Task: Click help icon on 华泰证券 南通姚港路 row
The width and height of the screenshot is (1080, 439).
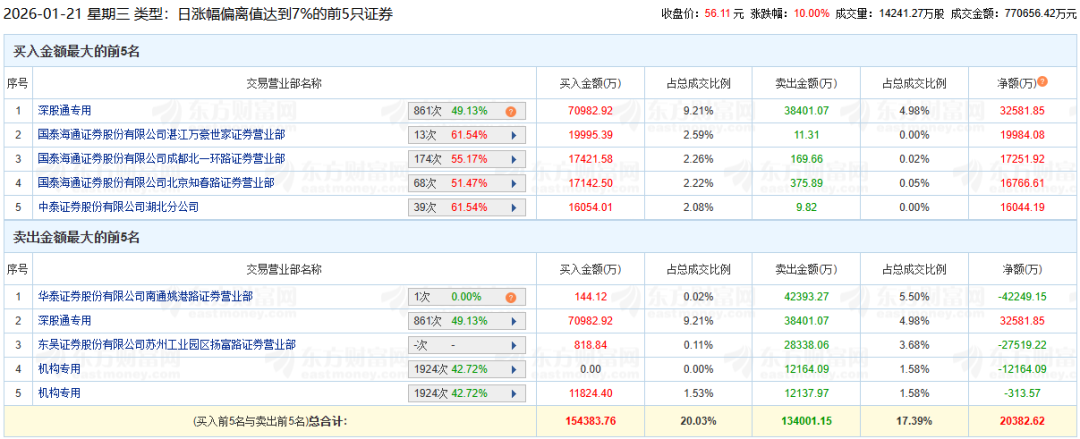Action: point(510,297)
